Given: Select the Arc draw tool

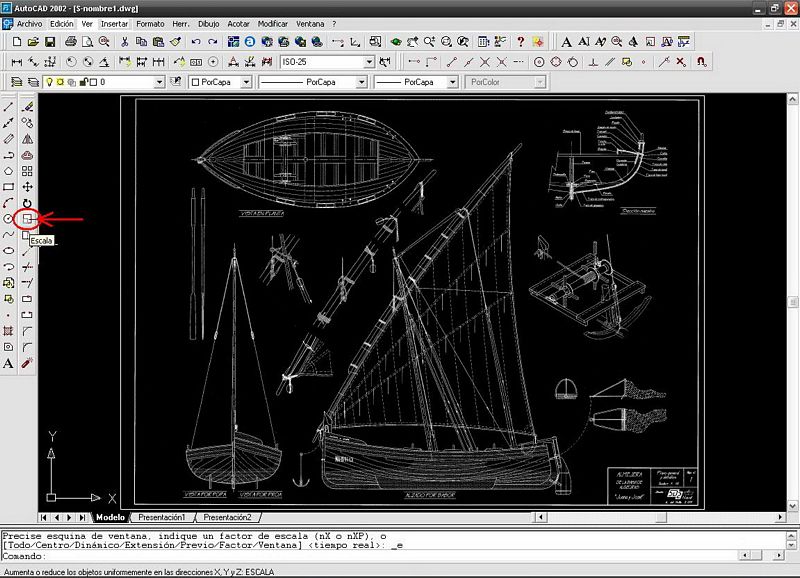Looking at the screenshot, I should pos(8,203).
